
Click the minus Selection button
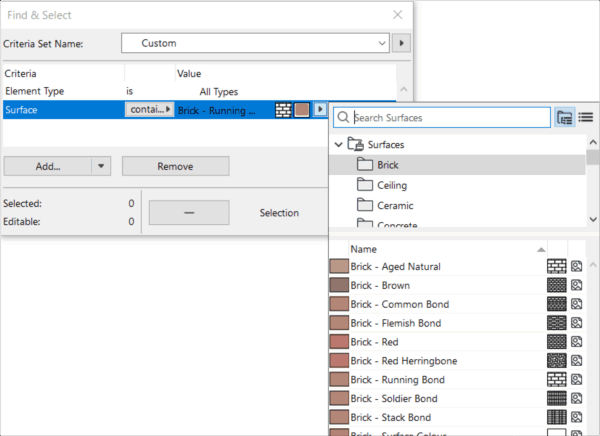(189, 212)
